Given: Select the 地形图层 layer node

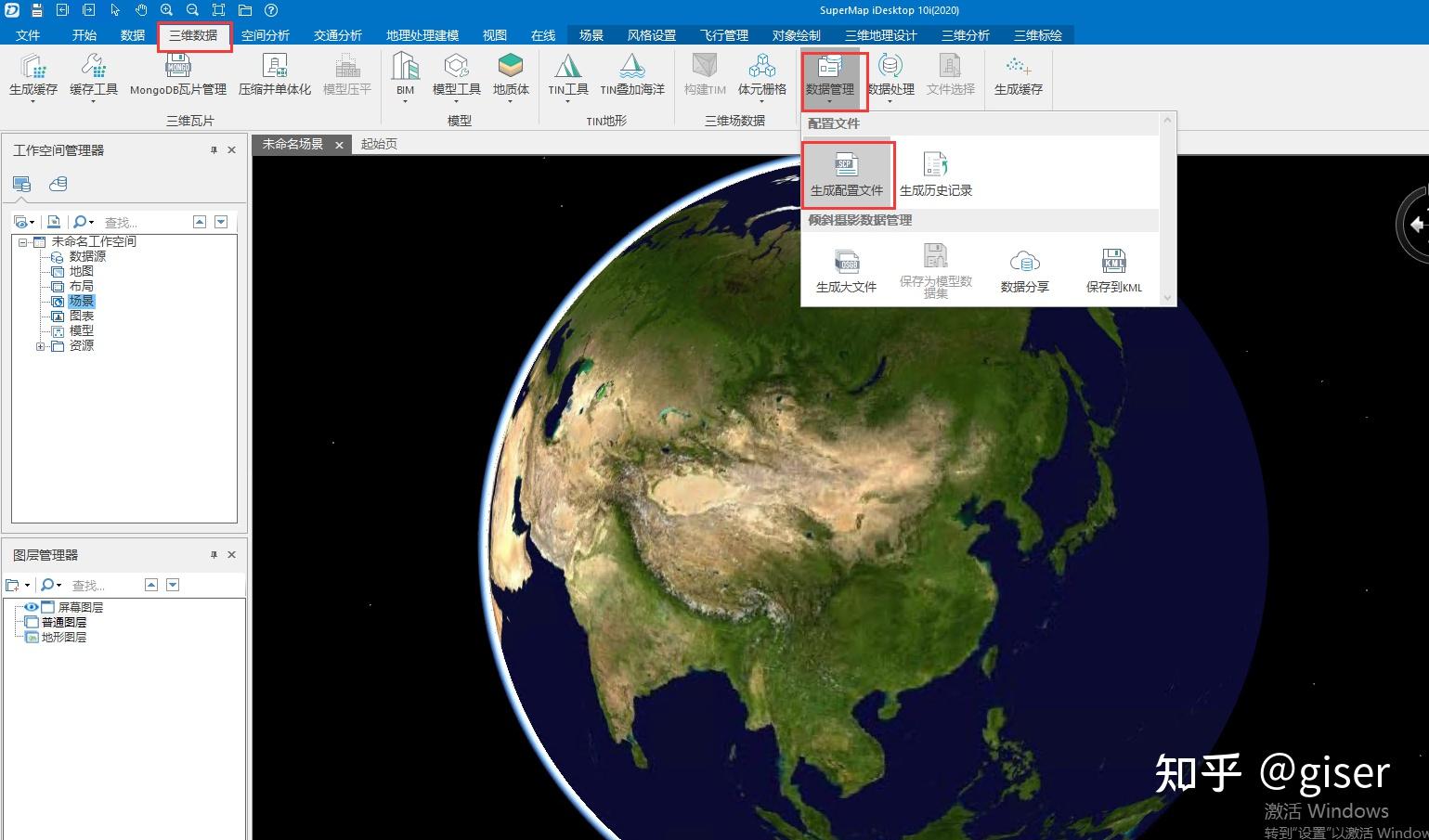Looking at the screenshot, I should (x=64, y=637).
